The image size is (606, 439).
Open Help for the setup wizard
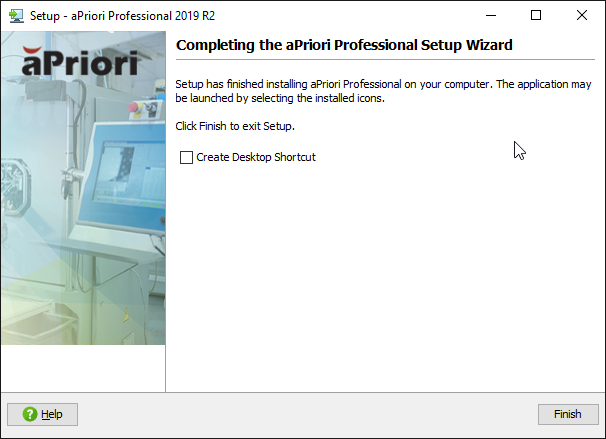coord(42,414)
